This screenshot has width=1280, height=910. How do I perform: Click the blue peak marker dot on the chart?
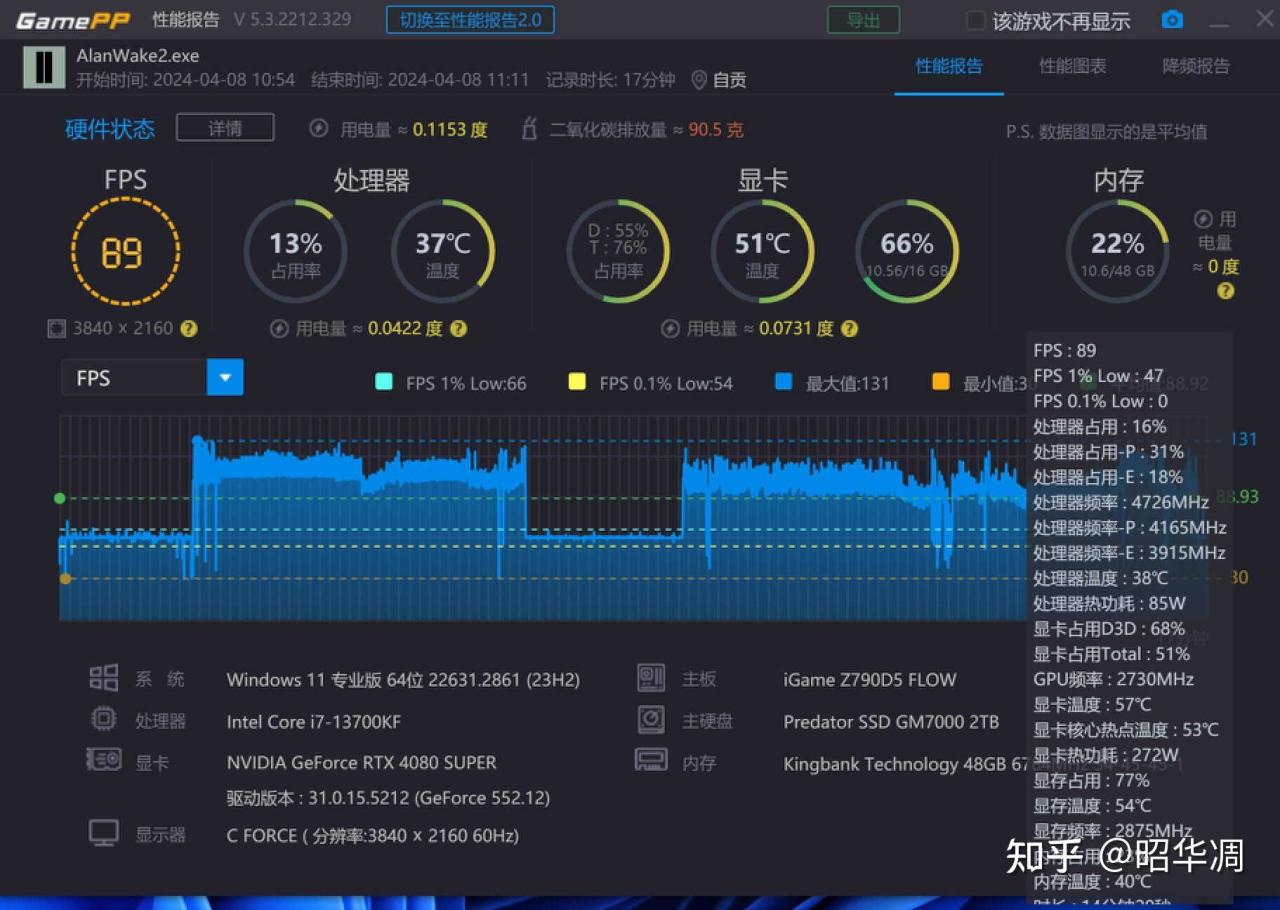197,440
